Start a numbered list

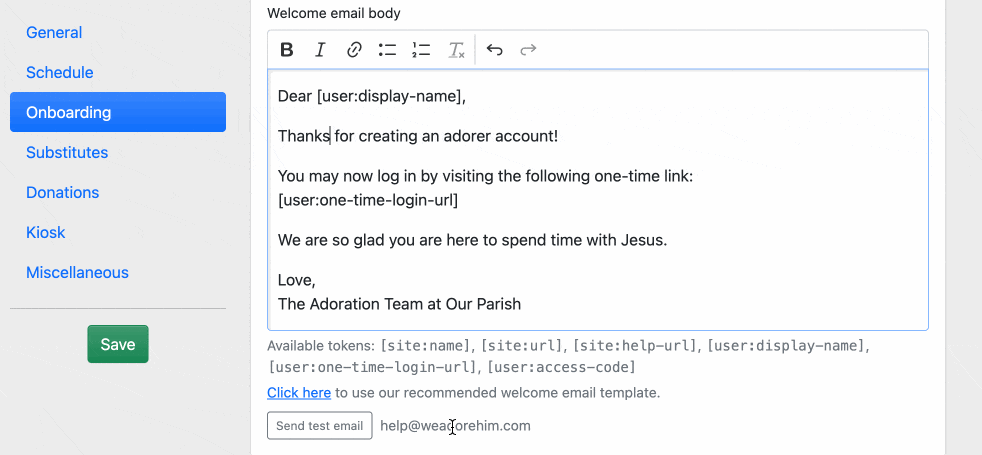421,49
